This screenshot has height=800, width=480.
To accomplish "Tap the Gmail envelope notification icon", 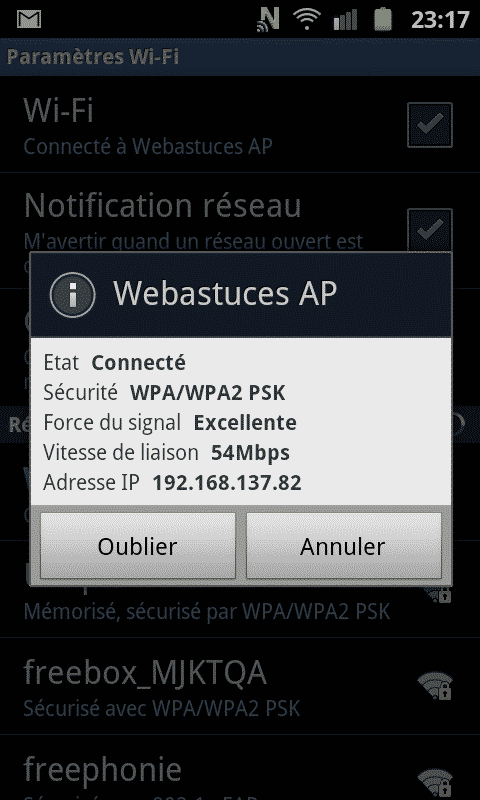I will [x=29, y=19].
